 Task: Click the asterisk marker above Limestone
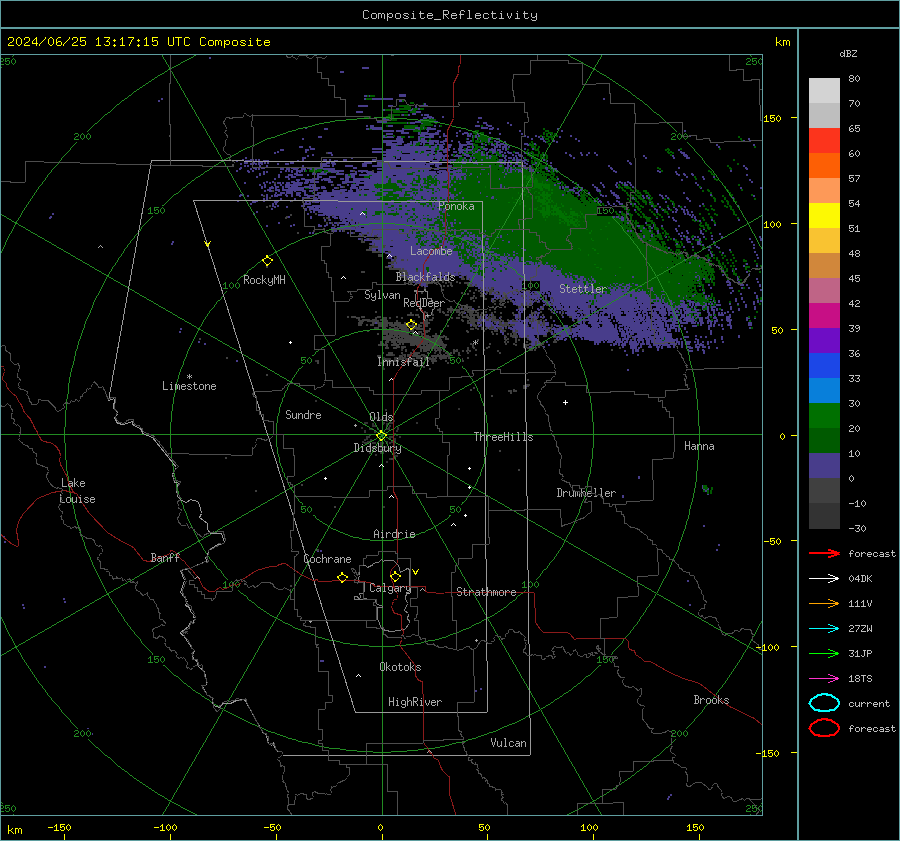pyautogui.click(x=189, y=377)
